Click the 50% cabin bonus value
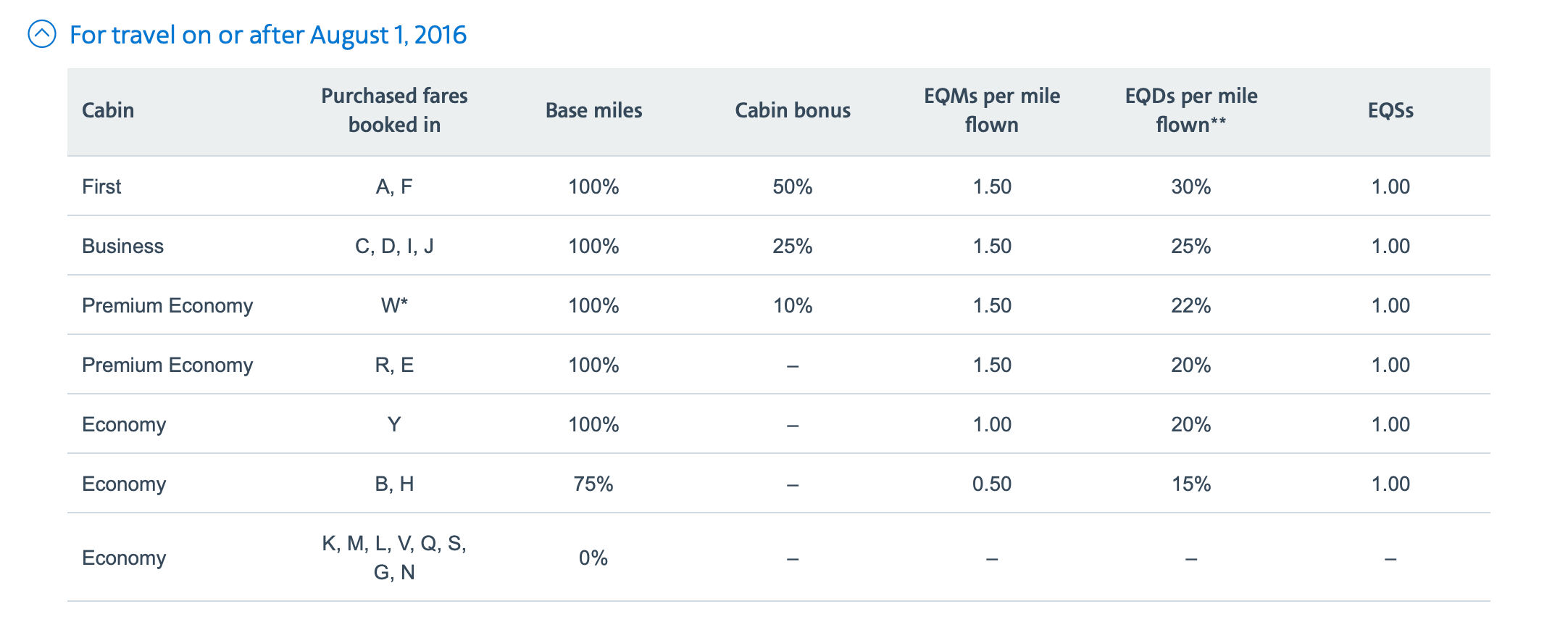The width and height of the screenshot is (1568, 625). [x=792, y=186]
